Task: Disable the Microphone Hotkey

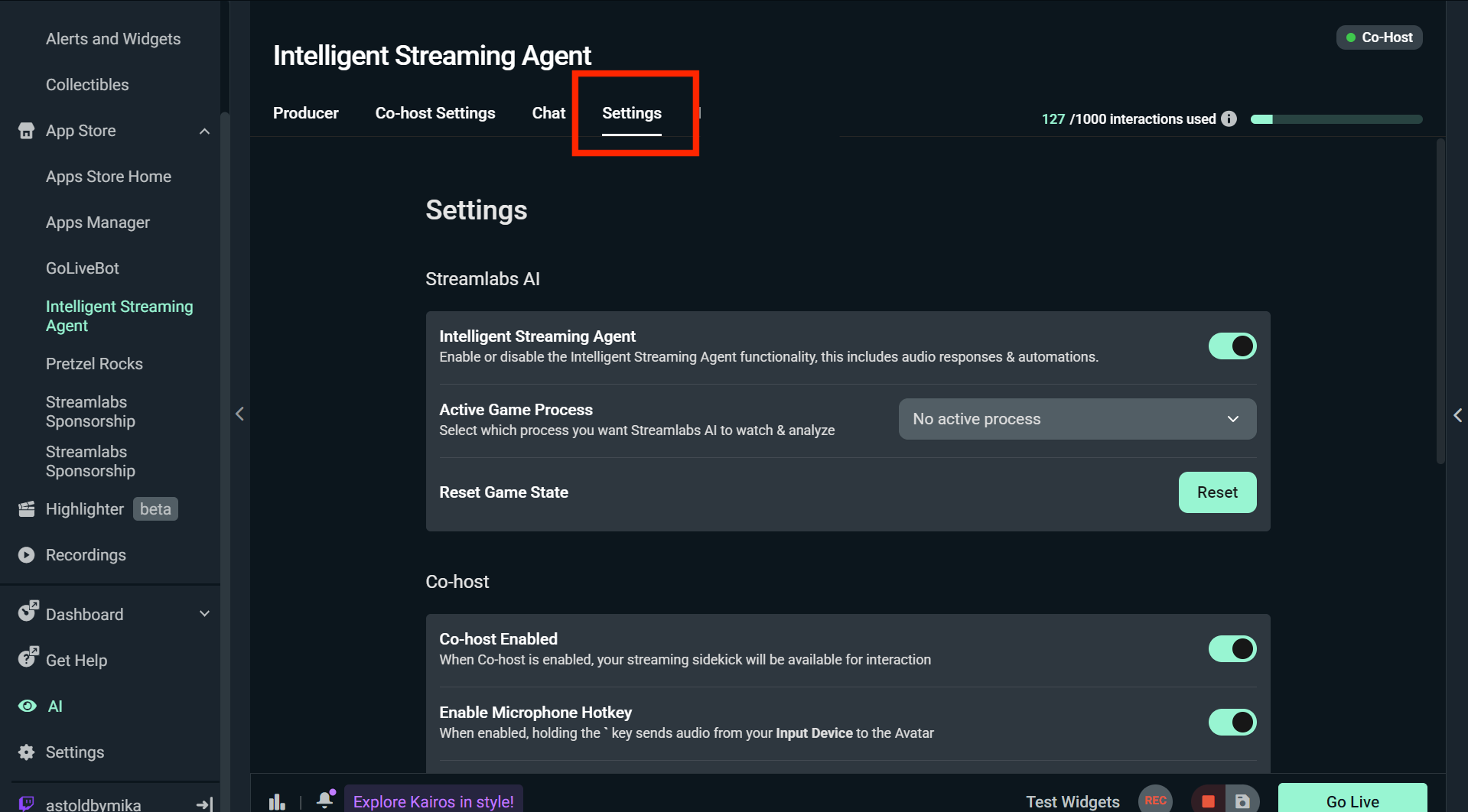Action: click(x=1232, y=722)
